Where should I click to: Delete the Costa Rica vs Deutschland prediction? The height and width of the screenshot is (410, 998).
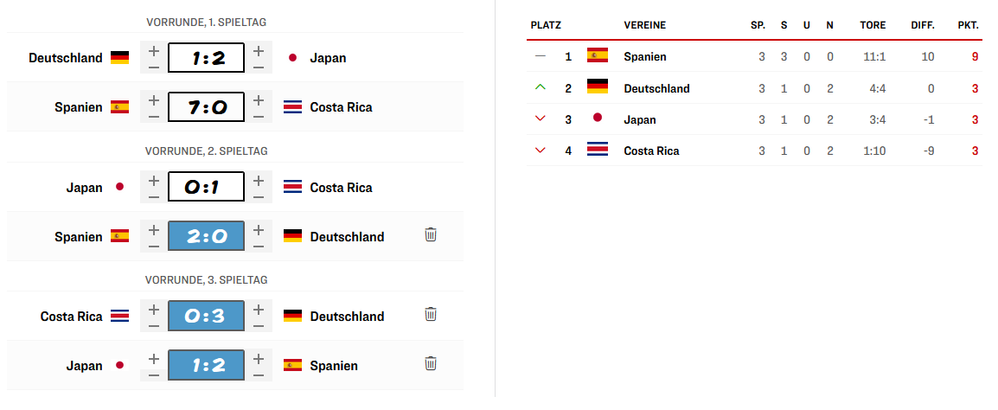click(x=431, y=314)
